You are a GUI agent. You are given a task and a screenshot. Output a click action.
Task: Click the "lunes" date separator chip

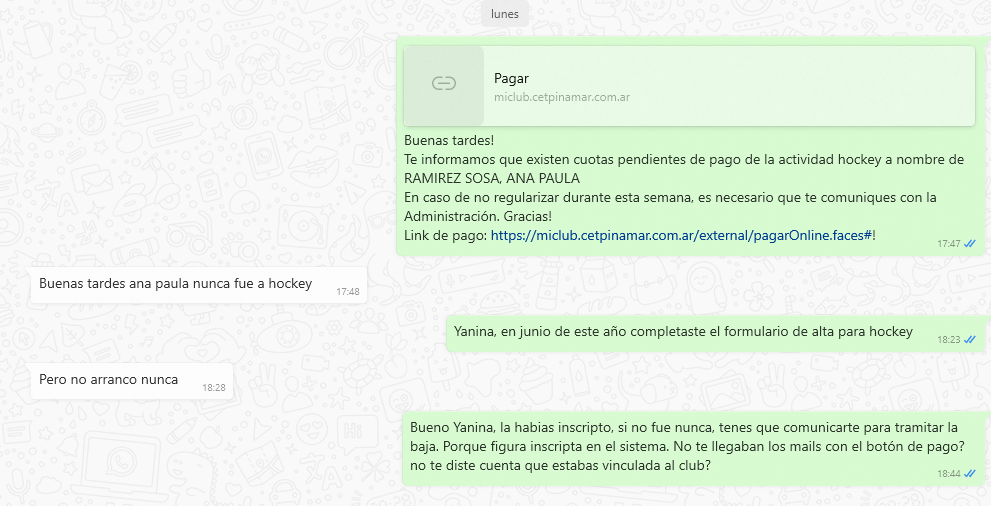coord(505,14)
